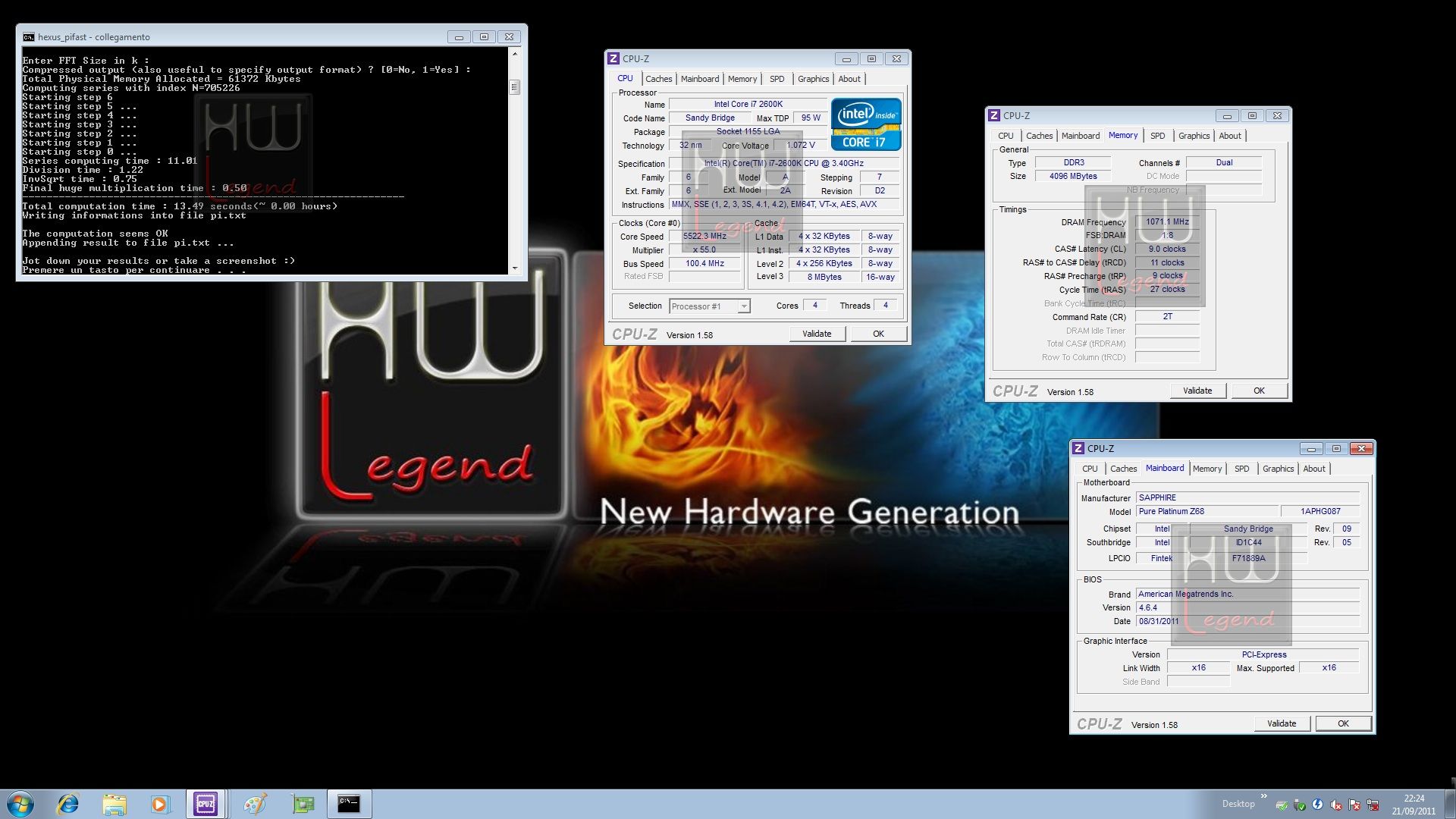Open SPD tab in Processor CPU-Z window
Image resolution: width=1456 pixels, height=819 pixels.
pyautogui.click(x=777, y=79)
